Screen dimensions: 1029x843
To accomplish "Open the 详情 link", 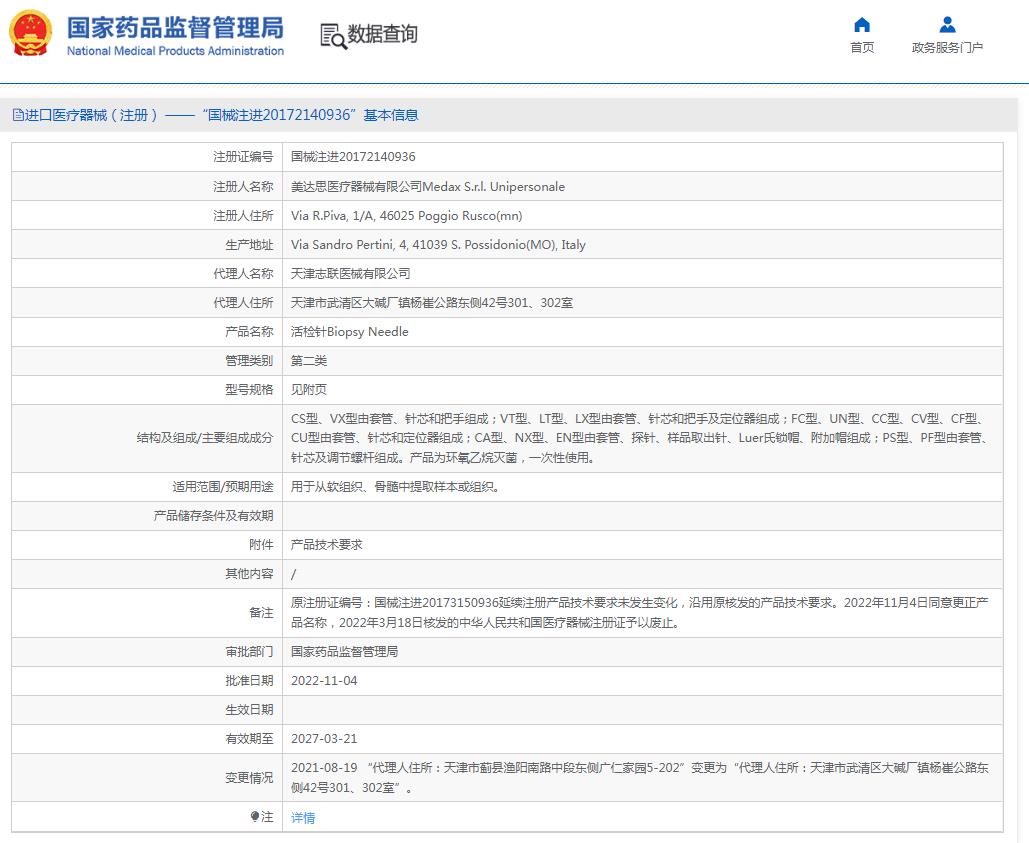I will coord(303,817).
